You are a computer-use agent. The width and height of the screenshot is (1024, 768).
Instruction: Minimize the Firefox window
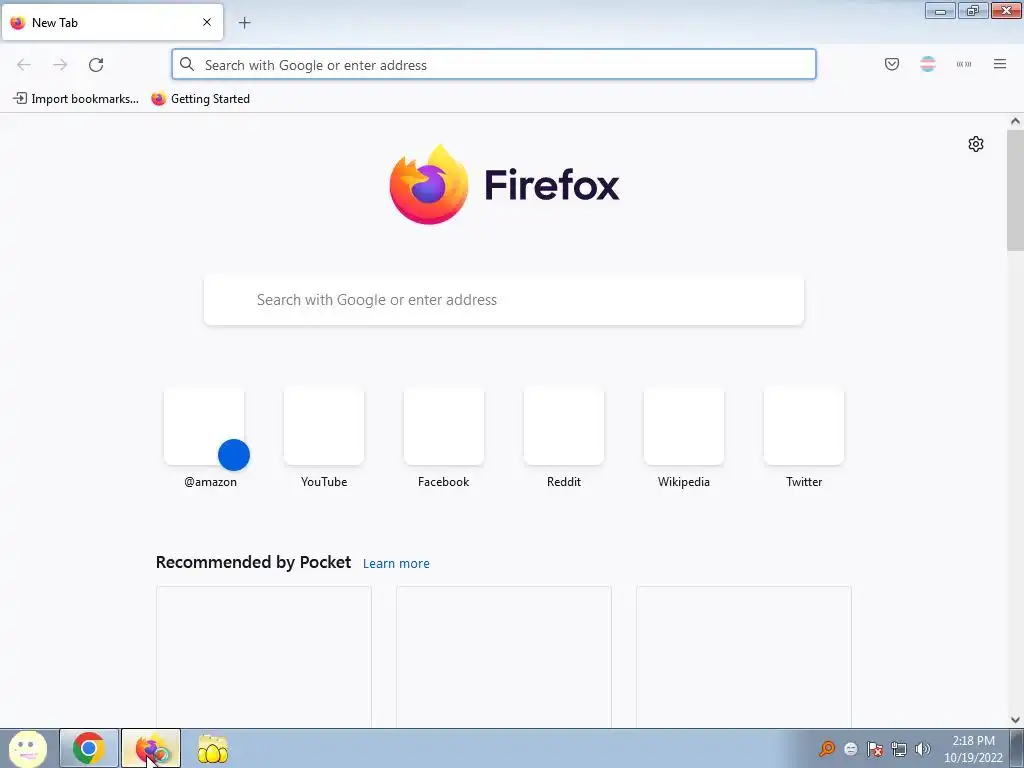940,11
